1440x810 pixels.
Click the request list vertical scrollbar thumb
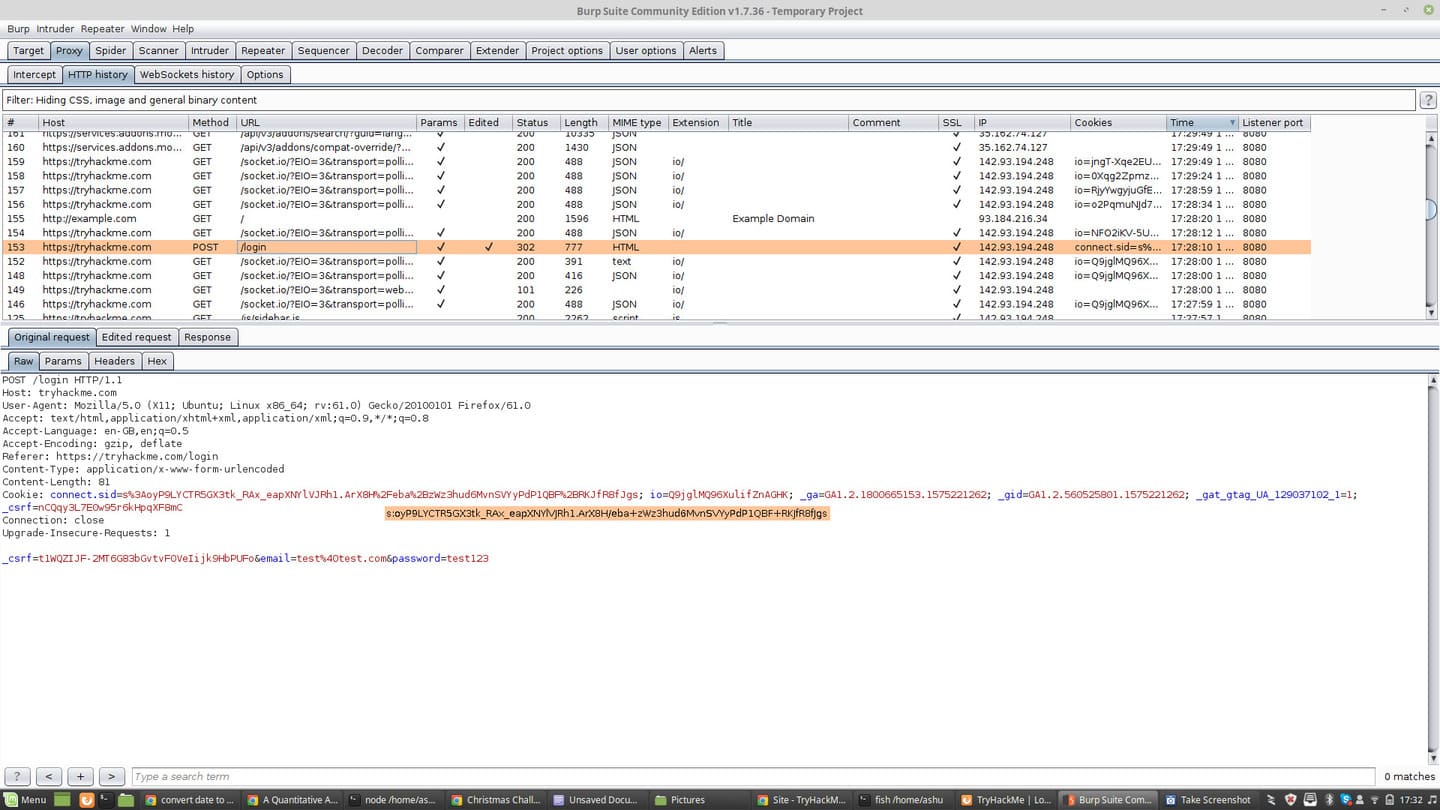(x=1431, y=209)
